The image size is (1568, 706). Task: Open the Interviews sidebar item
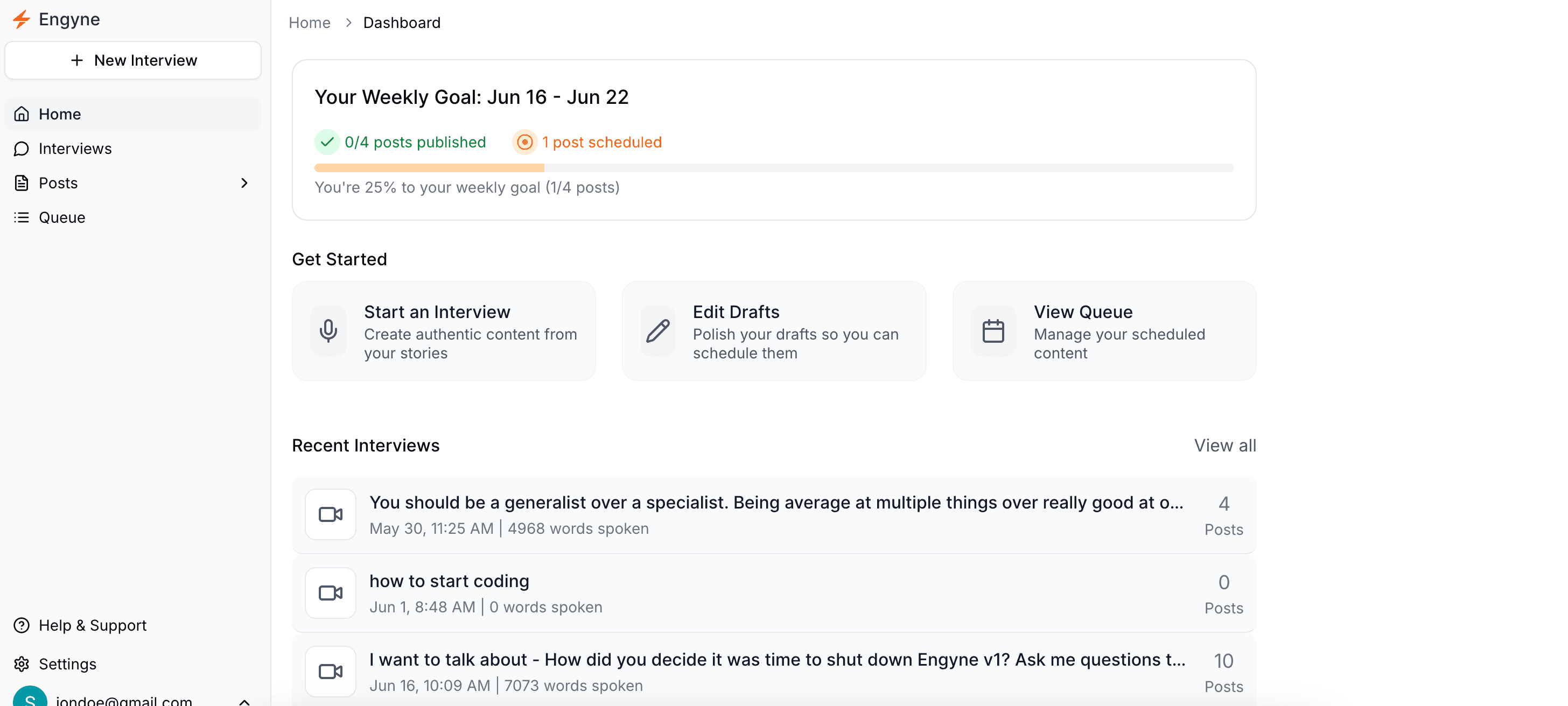point(75,149)
